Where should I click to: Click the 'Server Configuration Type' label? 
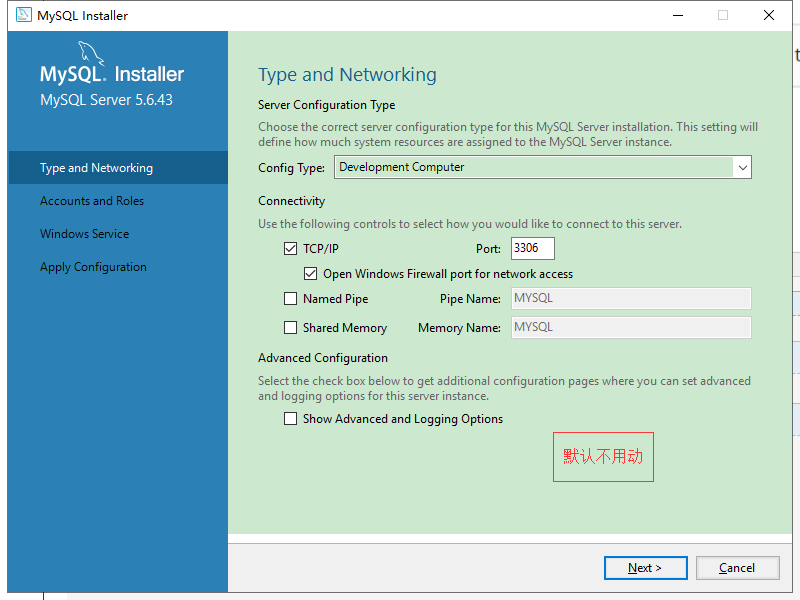[x=327, y=105]
